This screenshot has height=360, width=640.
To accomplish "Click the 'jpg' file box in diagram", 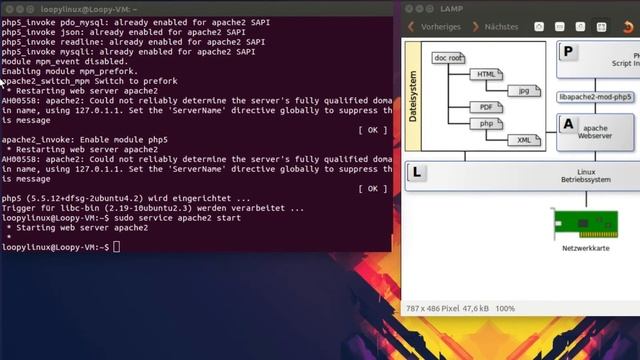I will coord(524,91).
